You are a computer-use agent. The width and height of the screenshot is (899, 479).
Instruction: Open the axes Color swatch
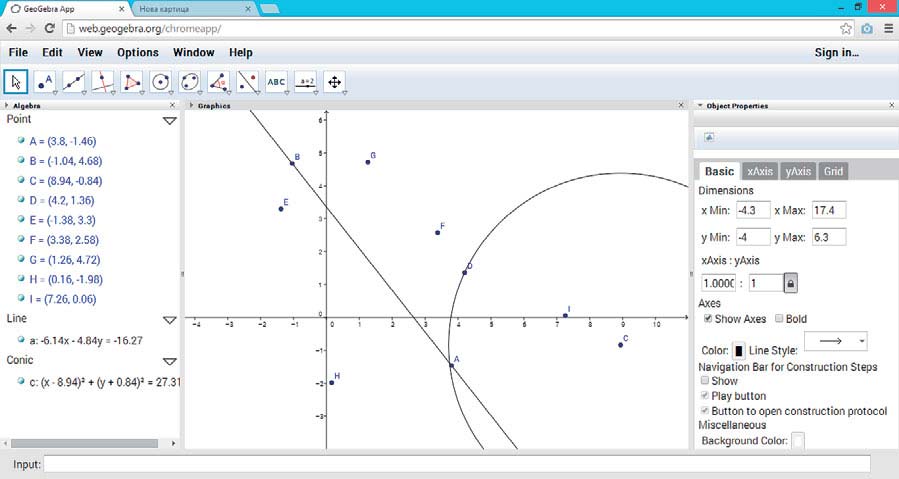(x=739, y=350)
